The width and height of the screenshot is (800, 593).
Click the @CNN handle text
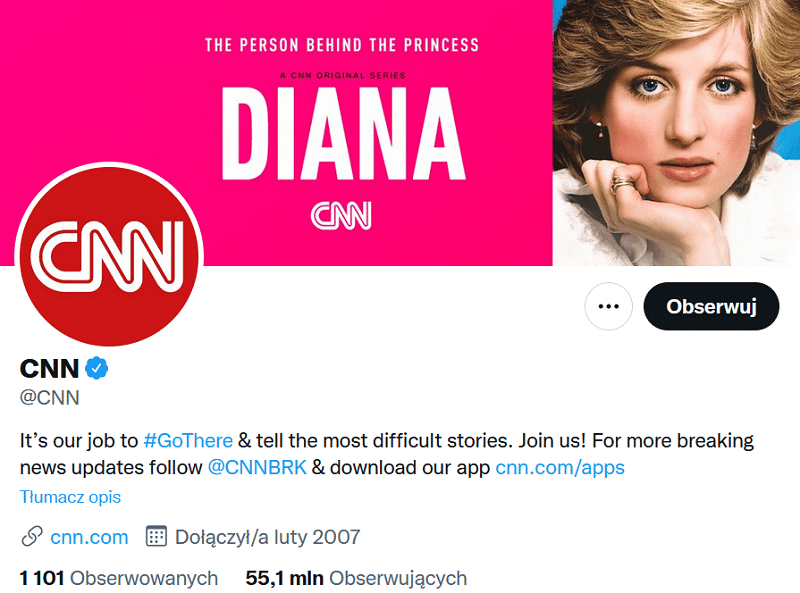tap(49, 398)
